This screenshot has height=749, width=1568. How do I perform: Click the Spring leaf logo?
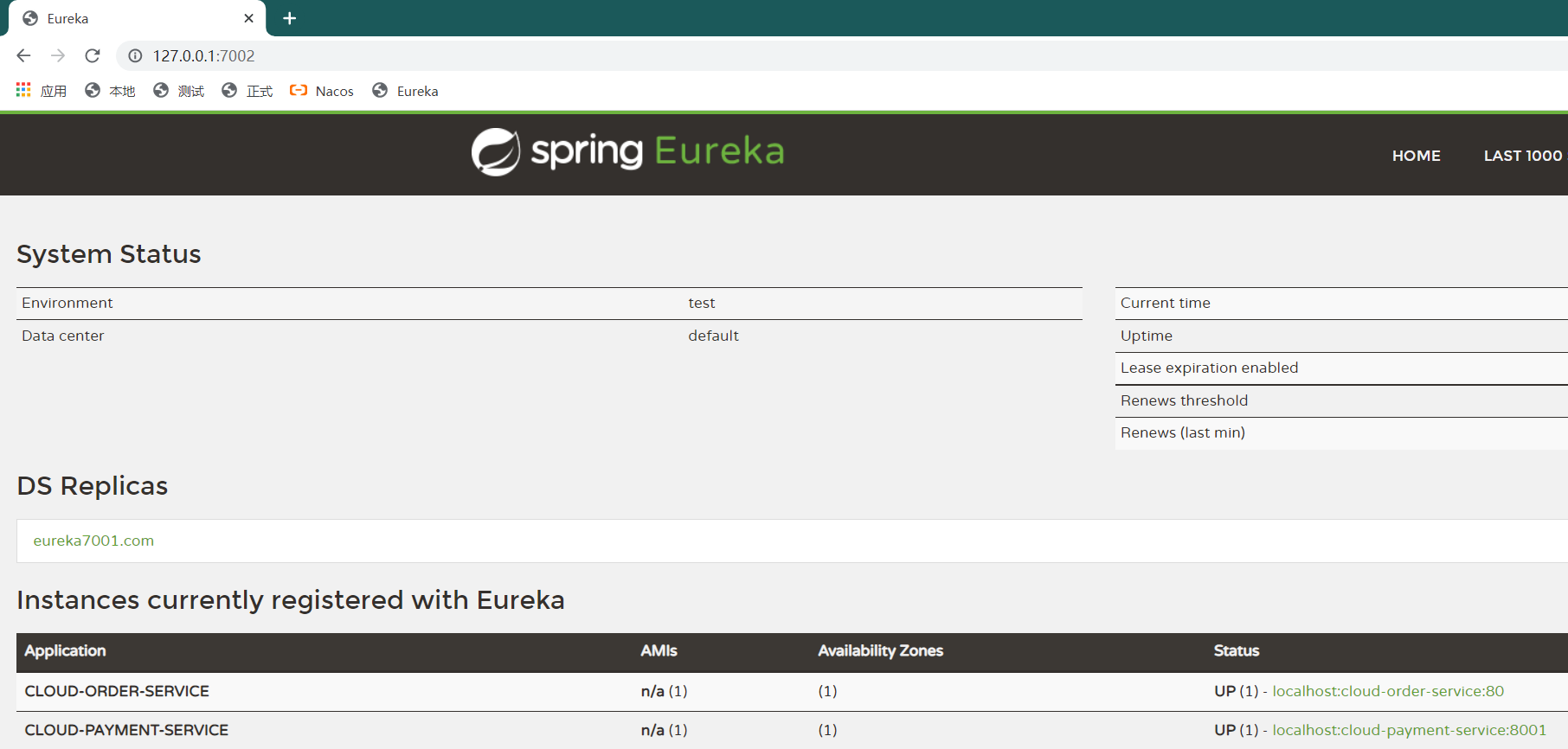coord(496,152)
